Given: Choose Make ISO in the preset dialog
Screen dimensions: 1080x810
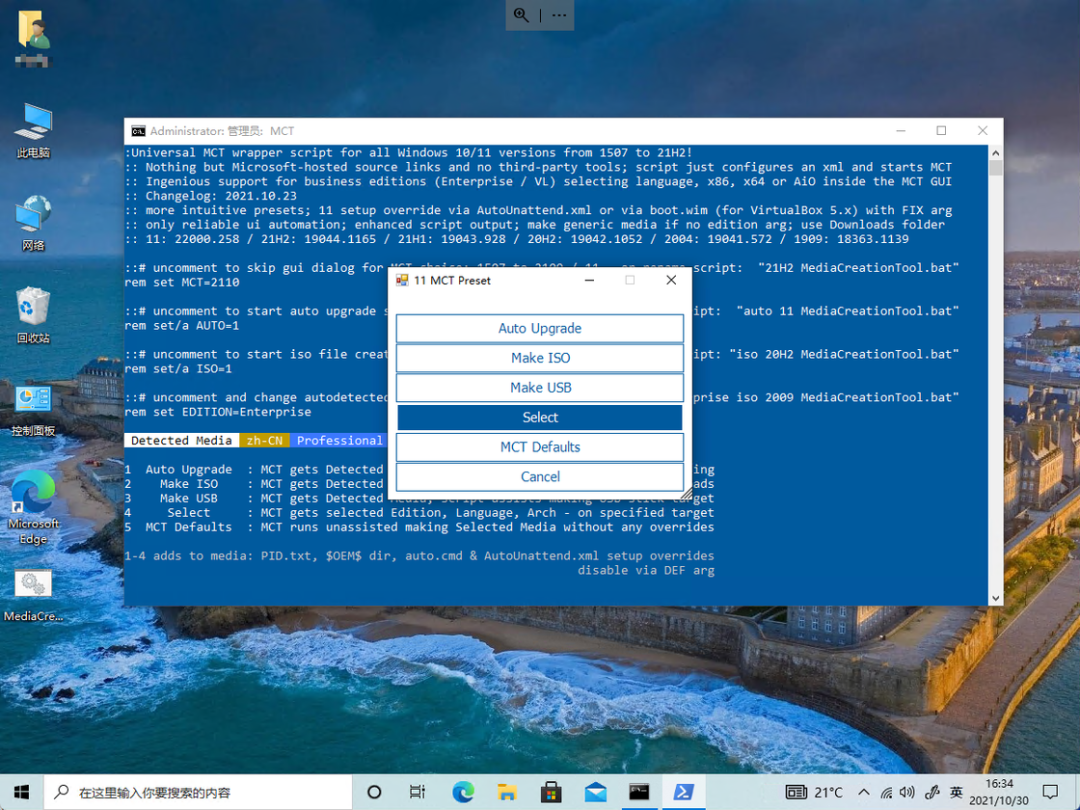Looking at the screenshot, I should pos(539,357).
